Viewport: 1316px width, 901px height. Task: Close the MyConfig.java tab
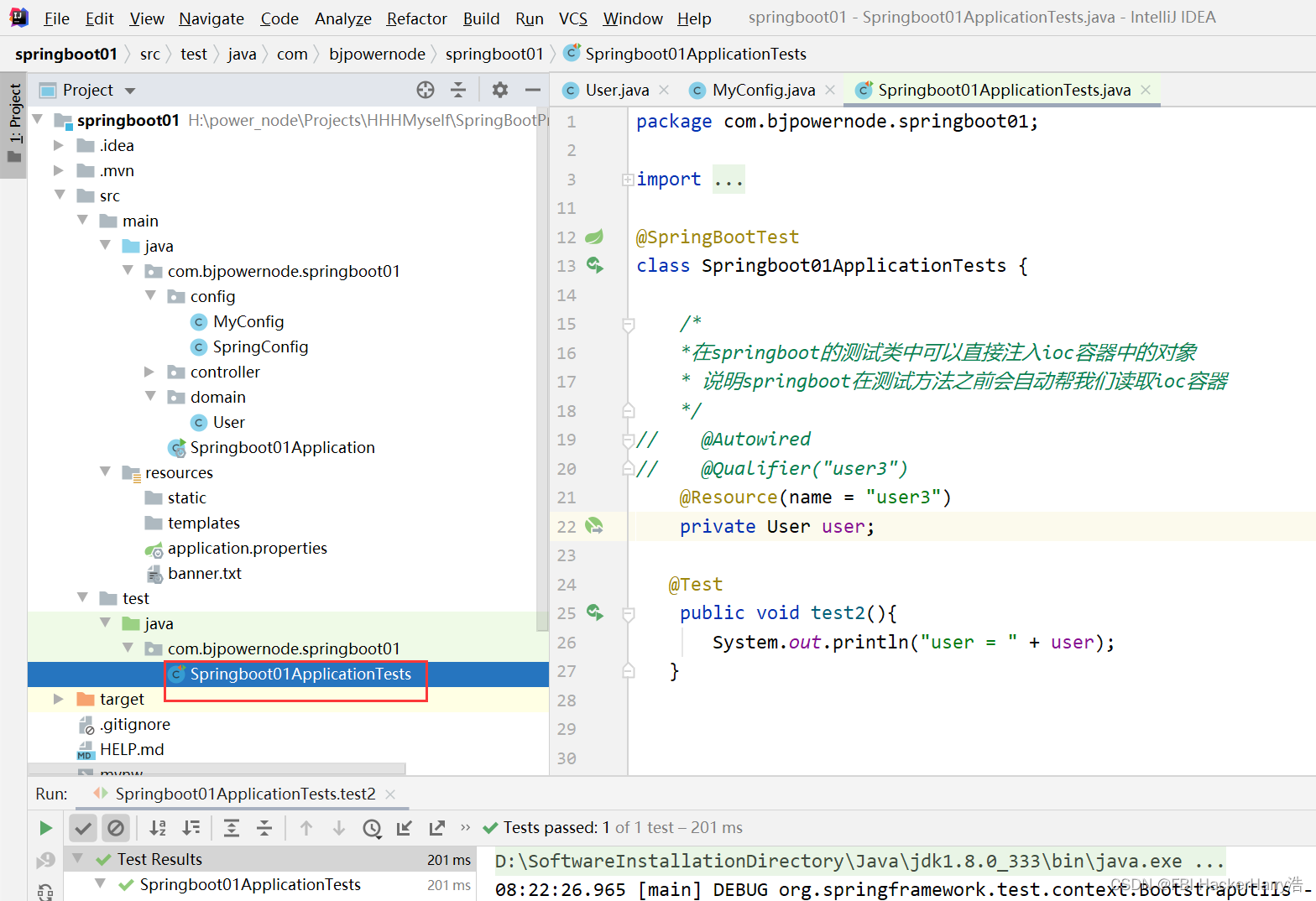click(x=830, y=90)
